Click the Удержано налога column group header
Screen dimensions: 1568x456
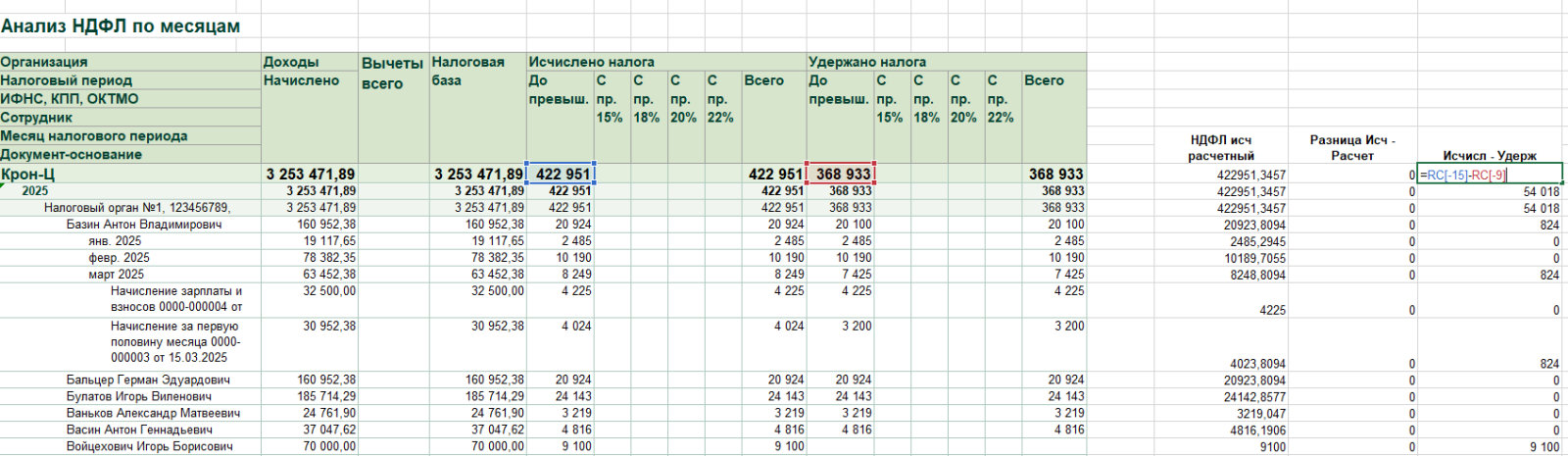click(x=866, y=62)
